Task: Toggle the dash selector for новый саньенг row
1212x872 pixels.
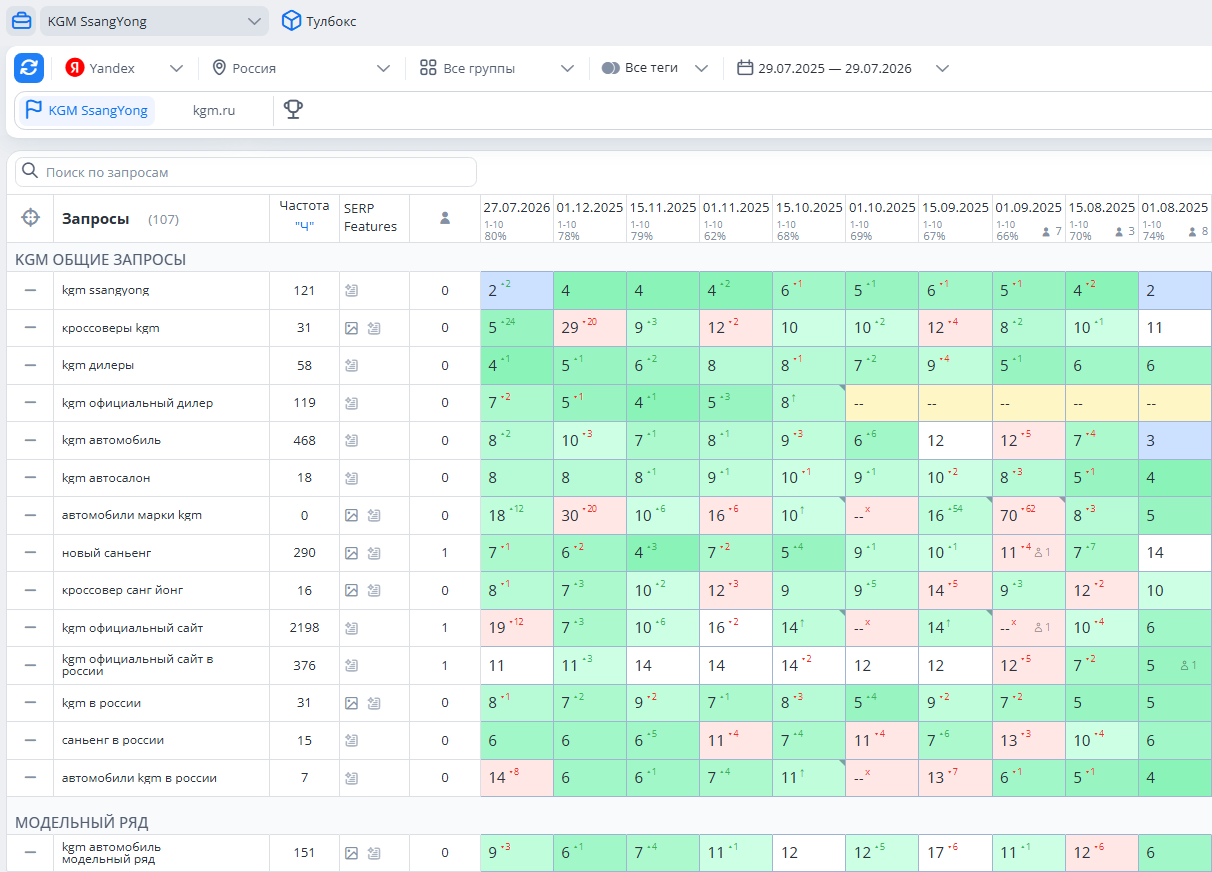Action: [x=30, y=553]
